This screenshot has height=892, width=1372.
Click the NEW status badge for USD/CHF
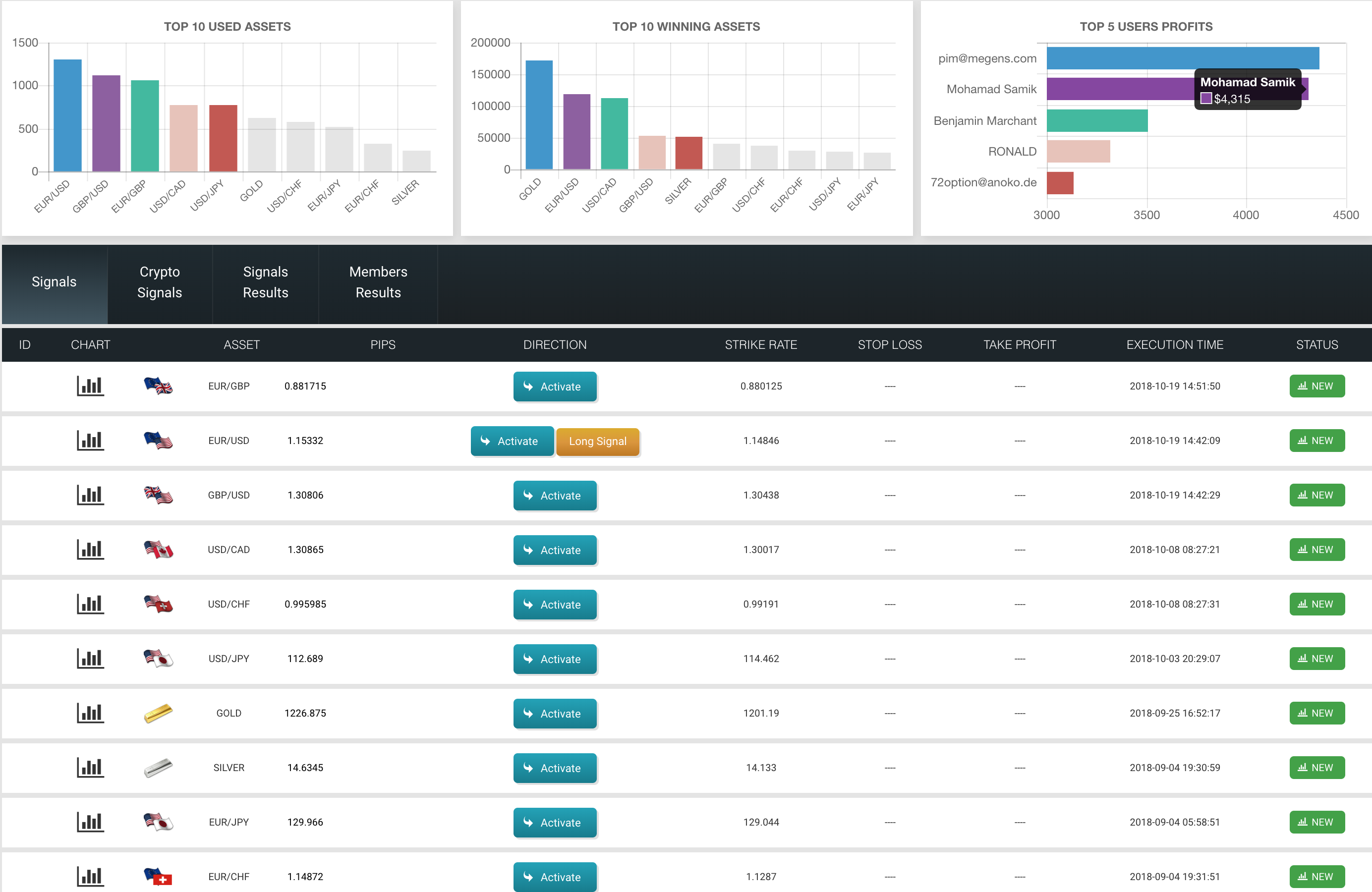[x=1317, y=605]
